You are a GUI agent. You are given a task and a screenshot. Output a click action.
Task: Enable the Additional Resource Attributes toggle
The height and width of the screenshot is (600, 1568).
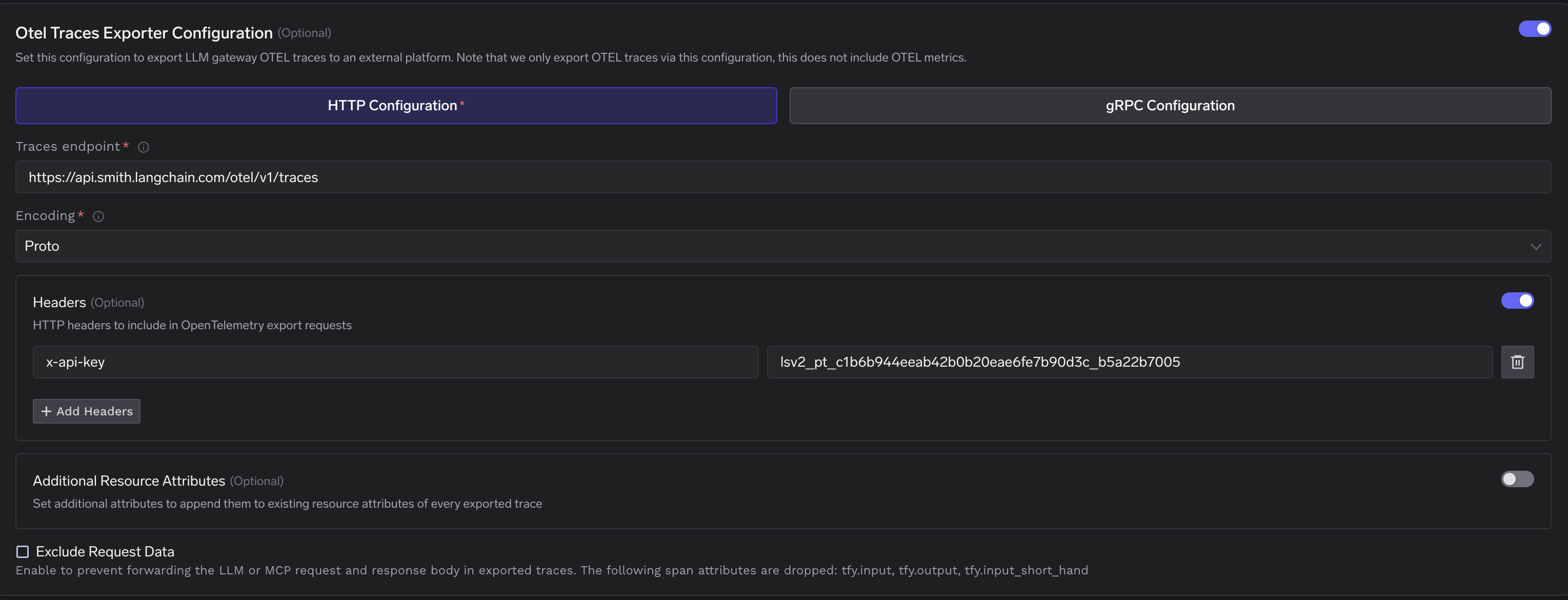[x=1517, y=479]
